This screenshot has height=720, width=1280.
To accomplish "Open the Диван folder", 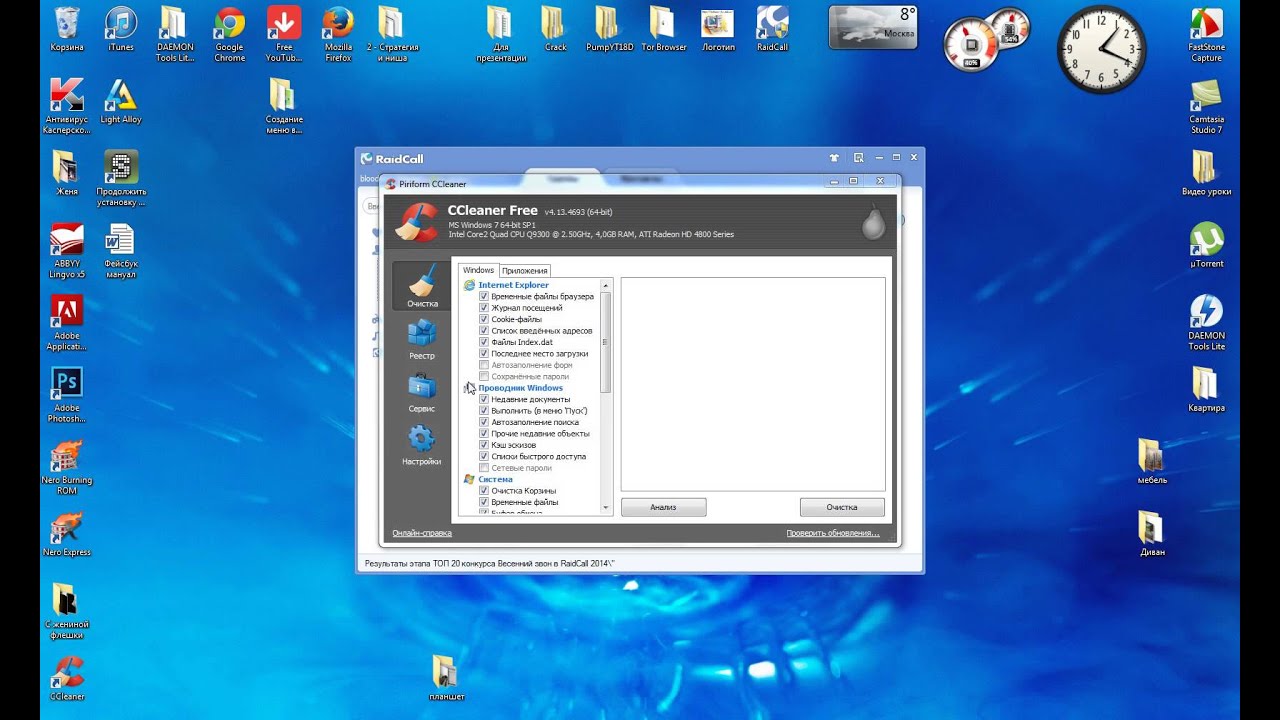I will [x=1152, y=534].
